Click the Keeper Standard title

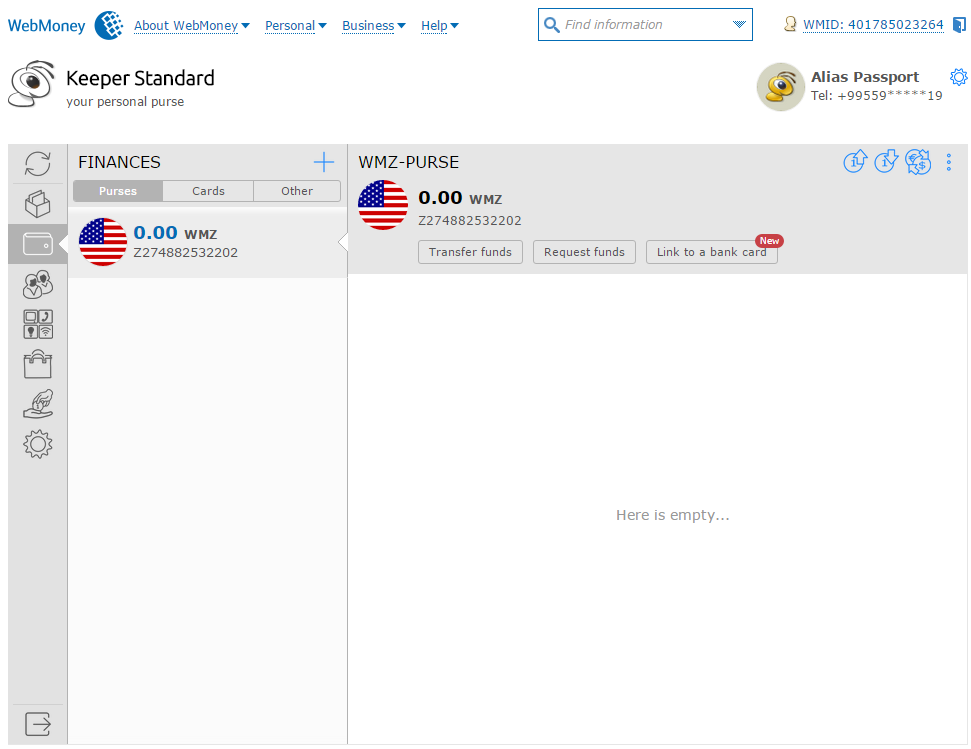pyautogui.click(x=140, y=78)
